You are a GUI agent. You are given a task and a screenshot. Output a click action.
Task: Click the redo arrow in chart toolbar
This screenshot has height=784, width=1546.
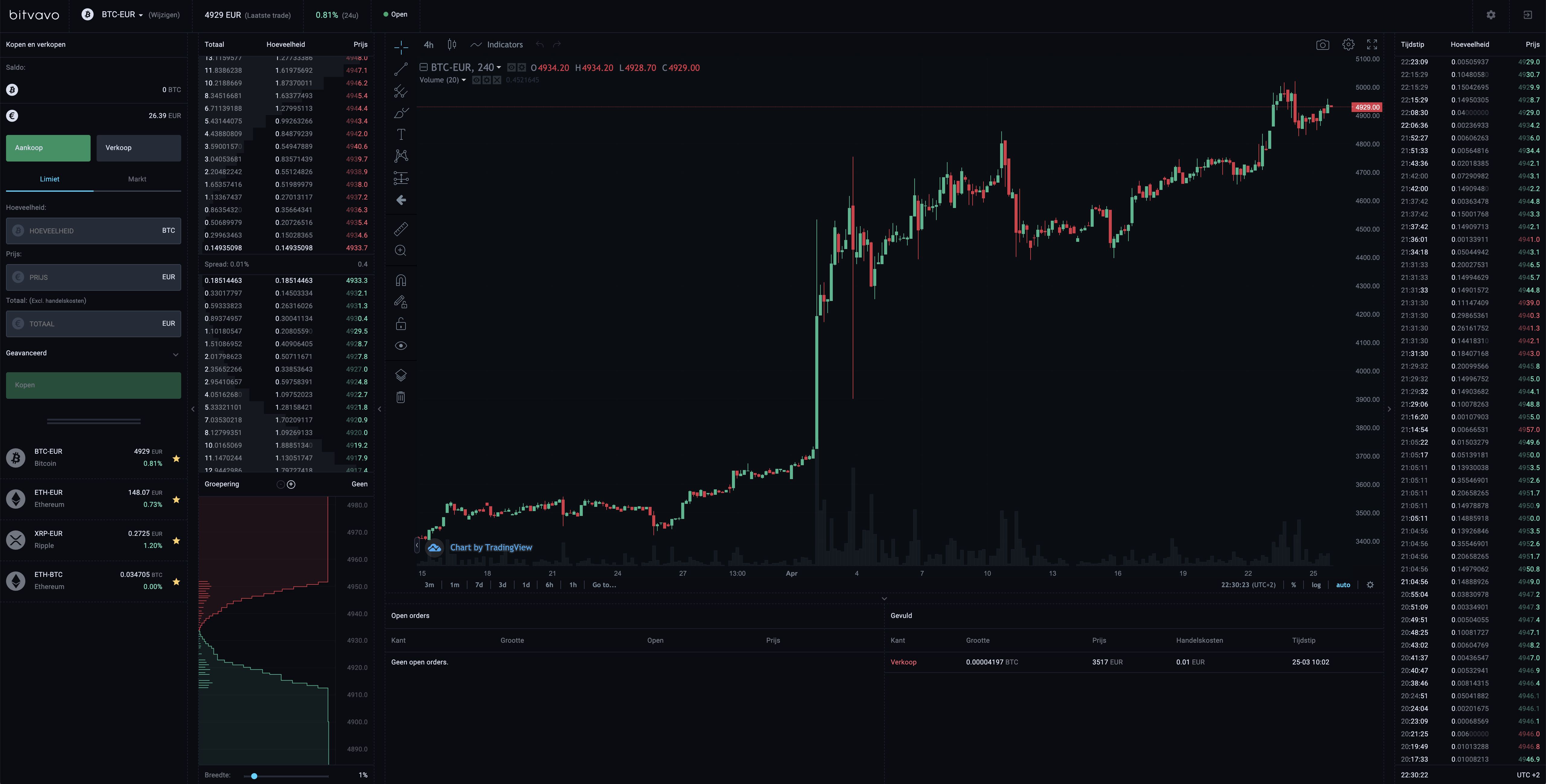click(x=557, y=44)
